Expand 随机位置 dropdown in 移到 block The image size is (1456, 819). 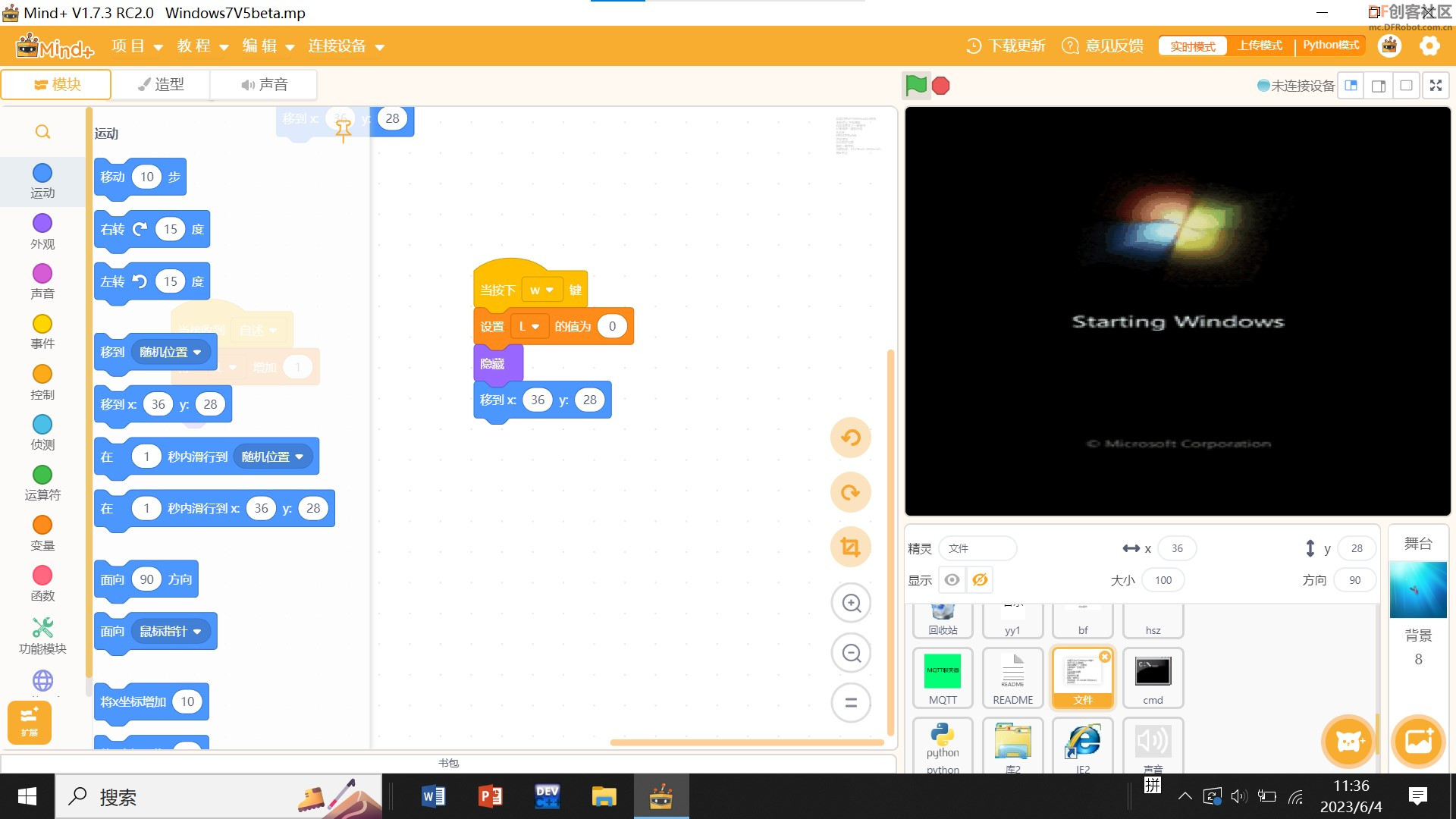pos(171,352)
